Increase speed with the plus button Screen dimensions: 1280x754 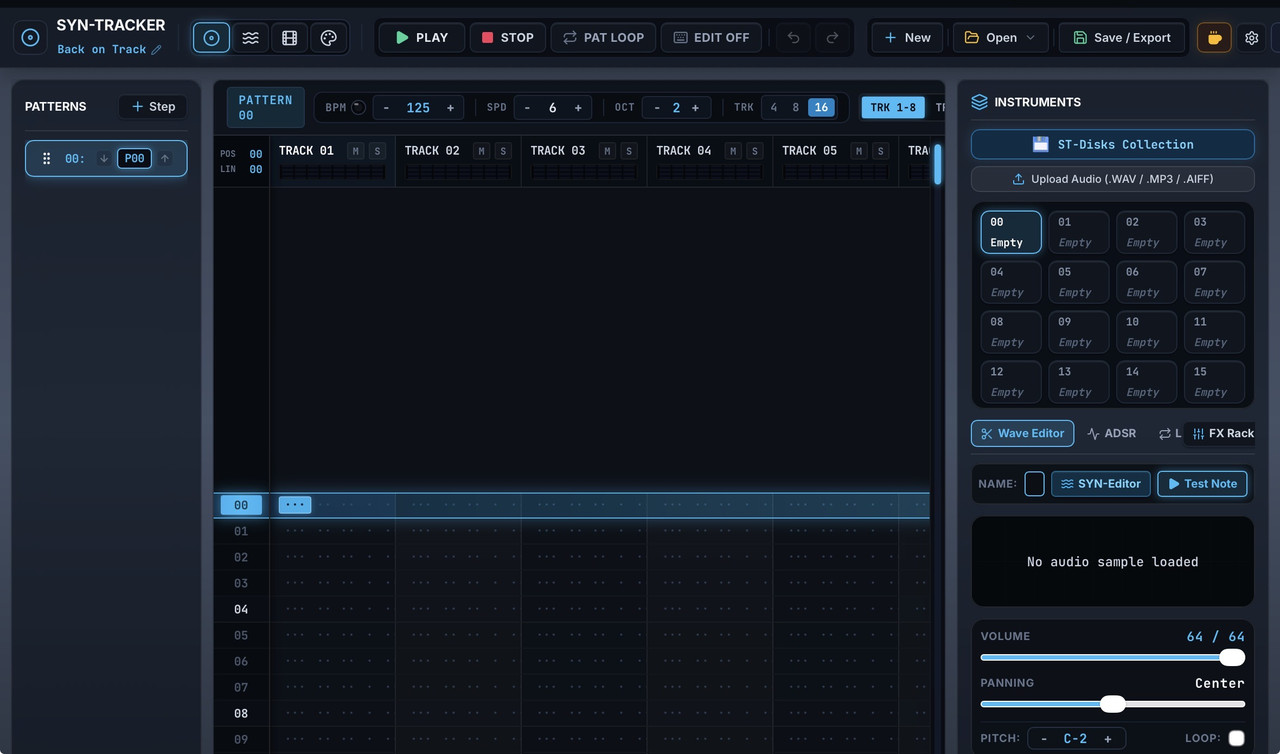pyautogui.click(x=578, y=108)
